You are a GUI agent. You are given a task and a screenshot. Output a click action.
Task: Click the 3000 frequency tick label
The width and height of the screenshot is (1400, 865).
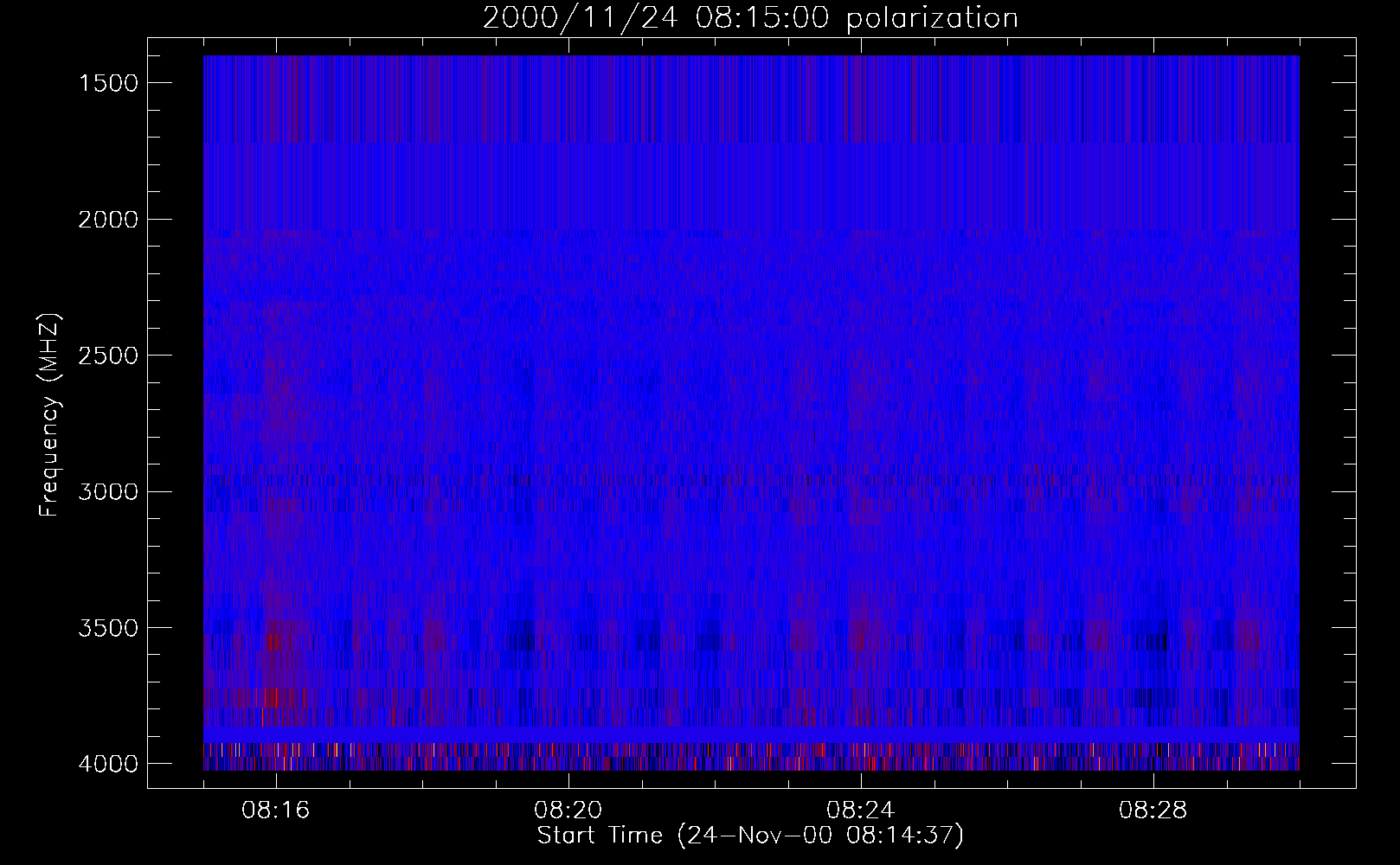click(108, 491)
